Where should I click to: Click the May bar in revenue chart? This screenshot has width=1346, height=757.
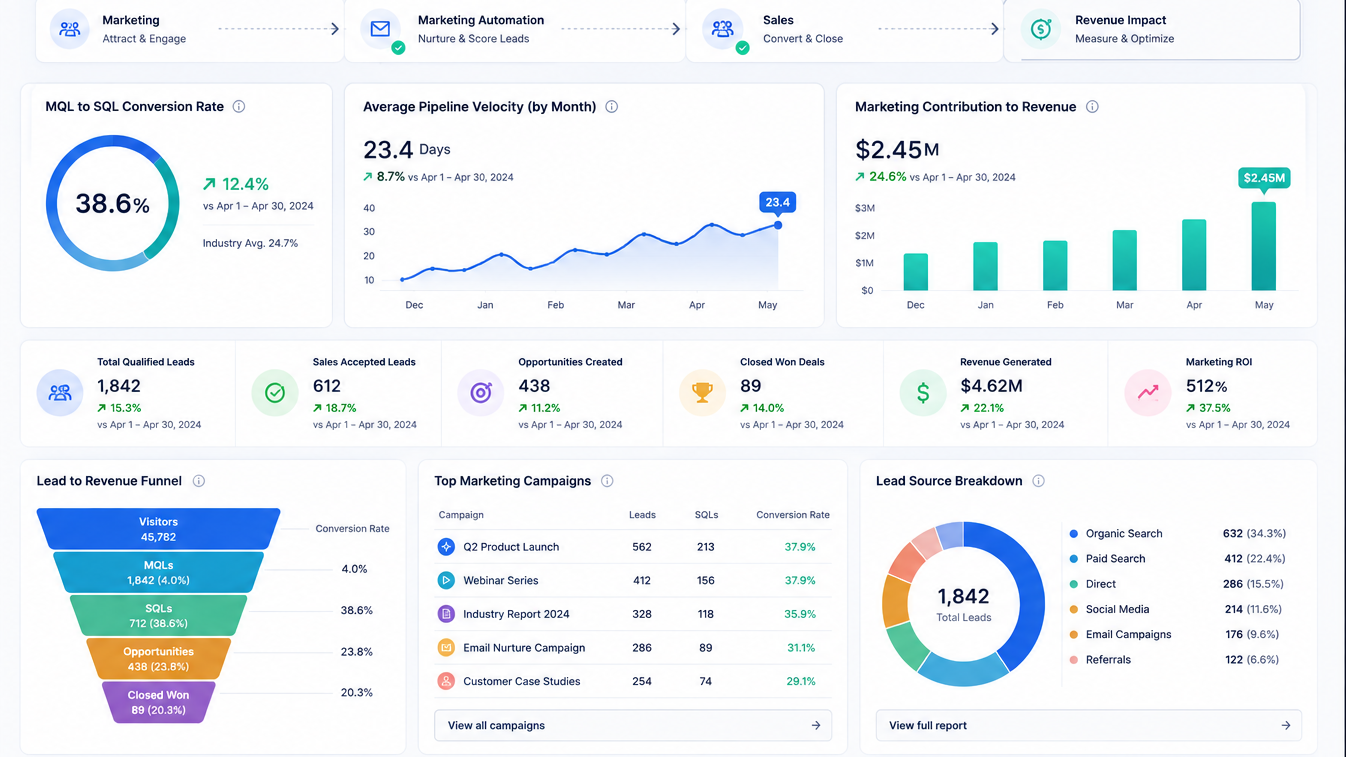pos(1264,246)
